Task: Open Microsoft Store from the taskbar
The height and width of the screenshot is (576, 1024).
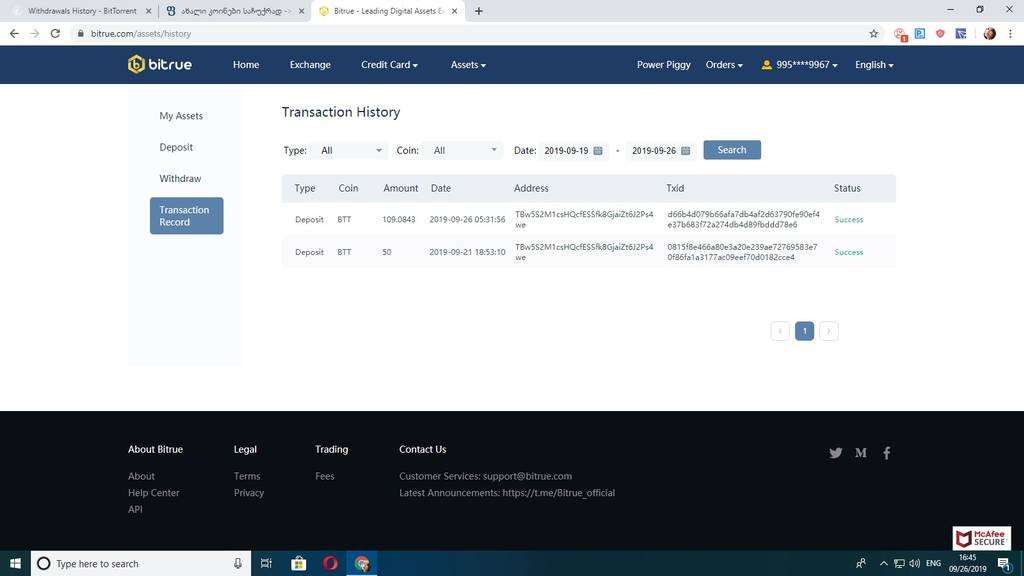Action: pos(298,563)
